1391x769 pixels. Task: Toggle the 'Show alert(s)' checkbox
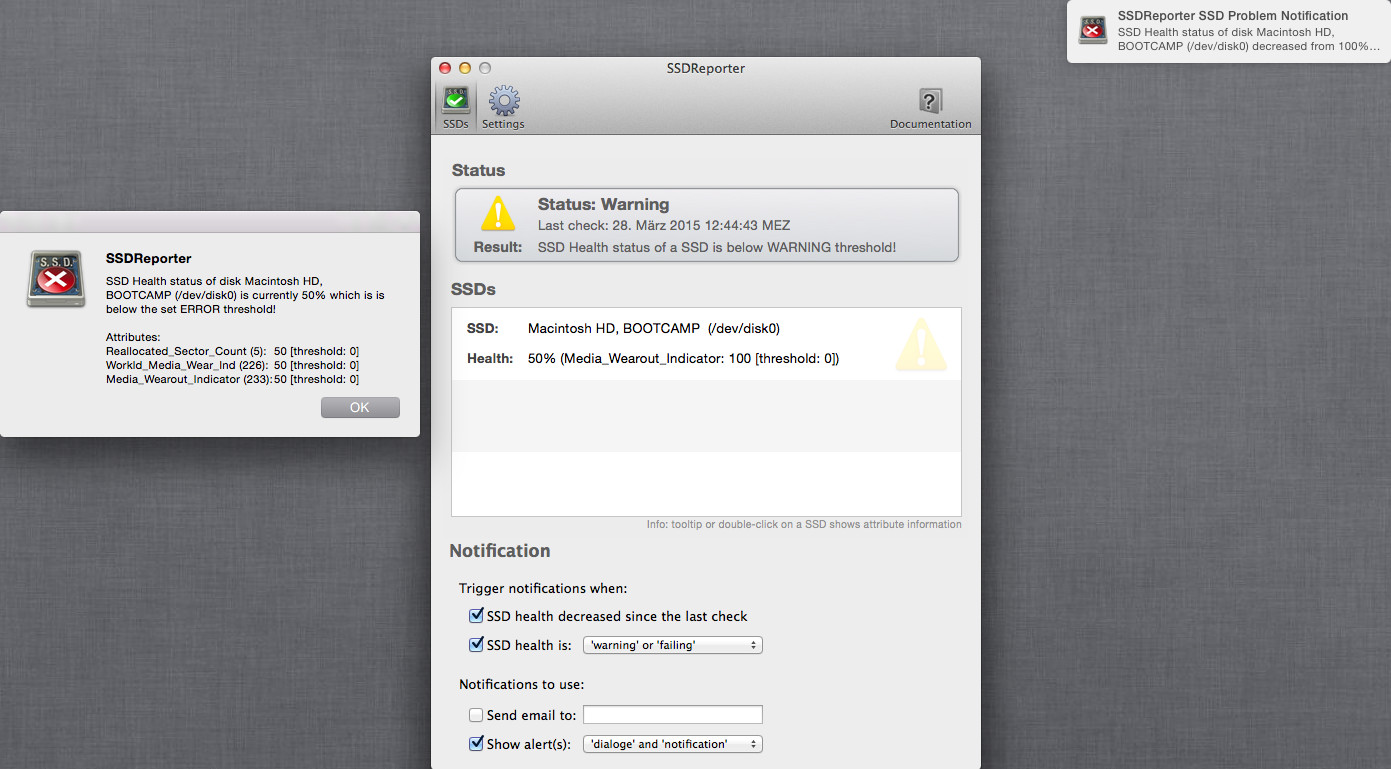click(476, 744)
